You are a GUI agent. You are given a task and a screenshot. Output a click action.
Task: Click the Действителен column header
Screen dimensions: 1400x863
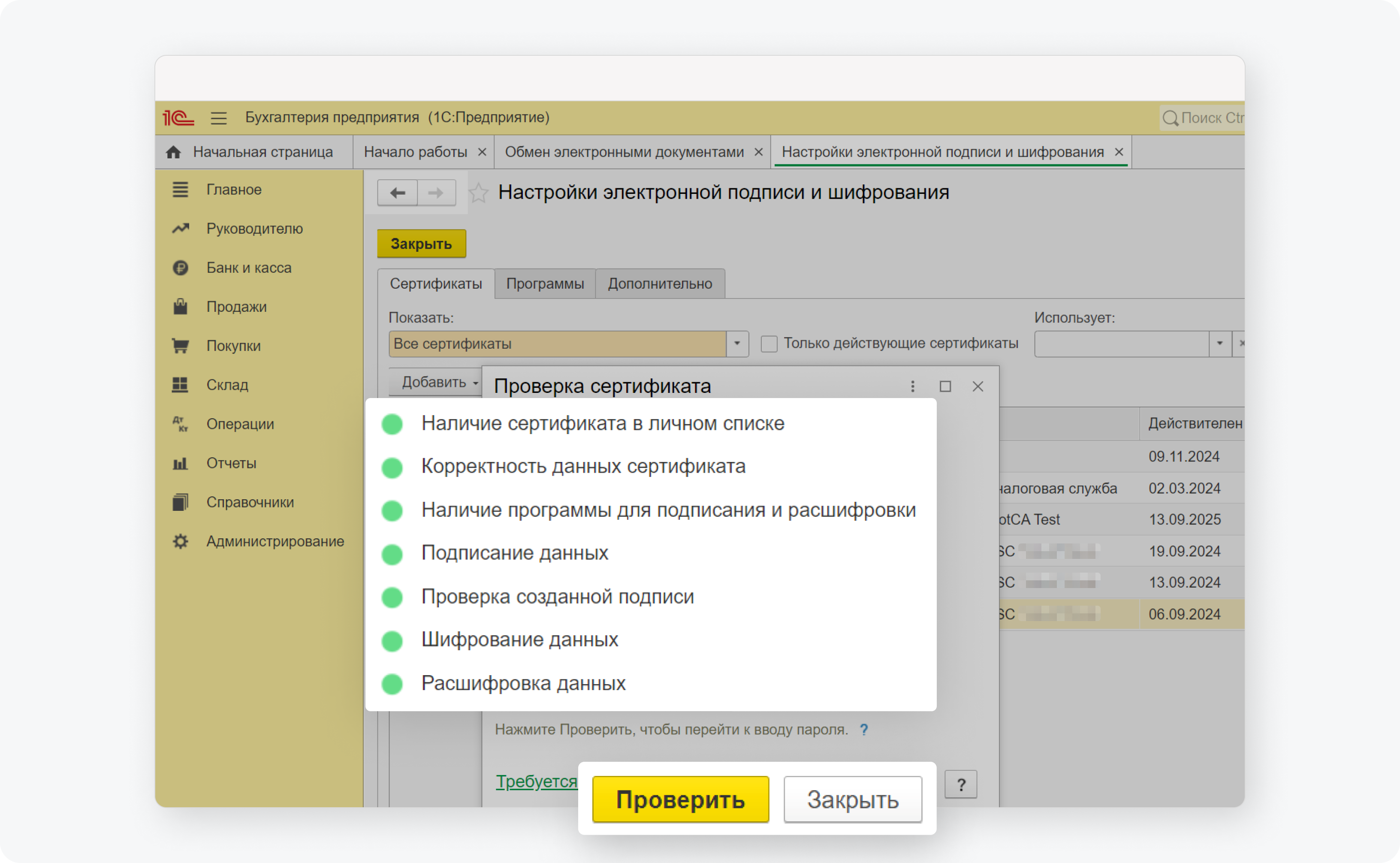tap(1193, 423)
